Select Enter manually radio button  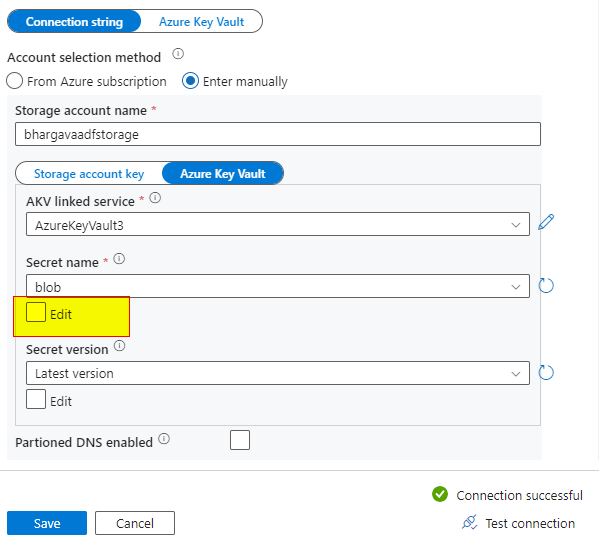point(190,81)
